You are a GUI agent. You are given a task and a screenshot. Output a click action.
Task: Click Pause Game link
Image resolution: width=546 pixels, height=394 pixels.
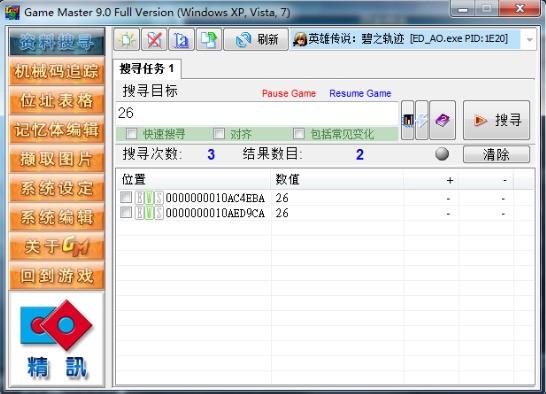pos(289,93)
